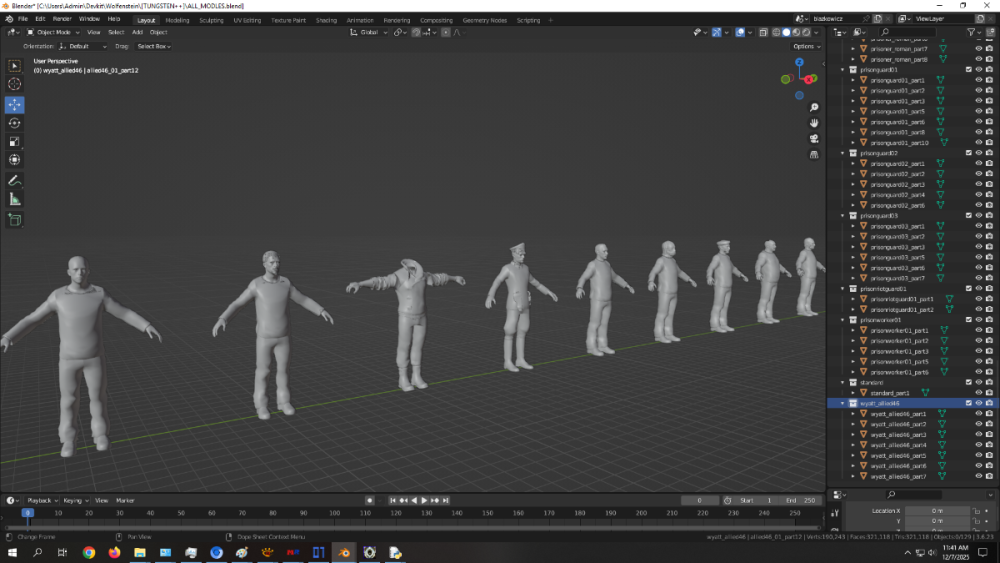1000x563 pixels.
Task: Open the File menu
Action: coord(23,19)
